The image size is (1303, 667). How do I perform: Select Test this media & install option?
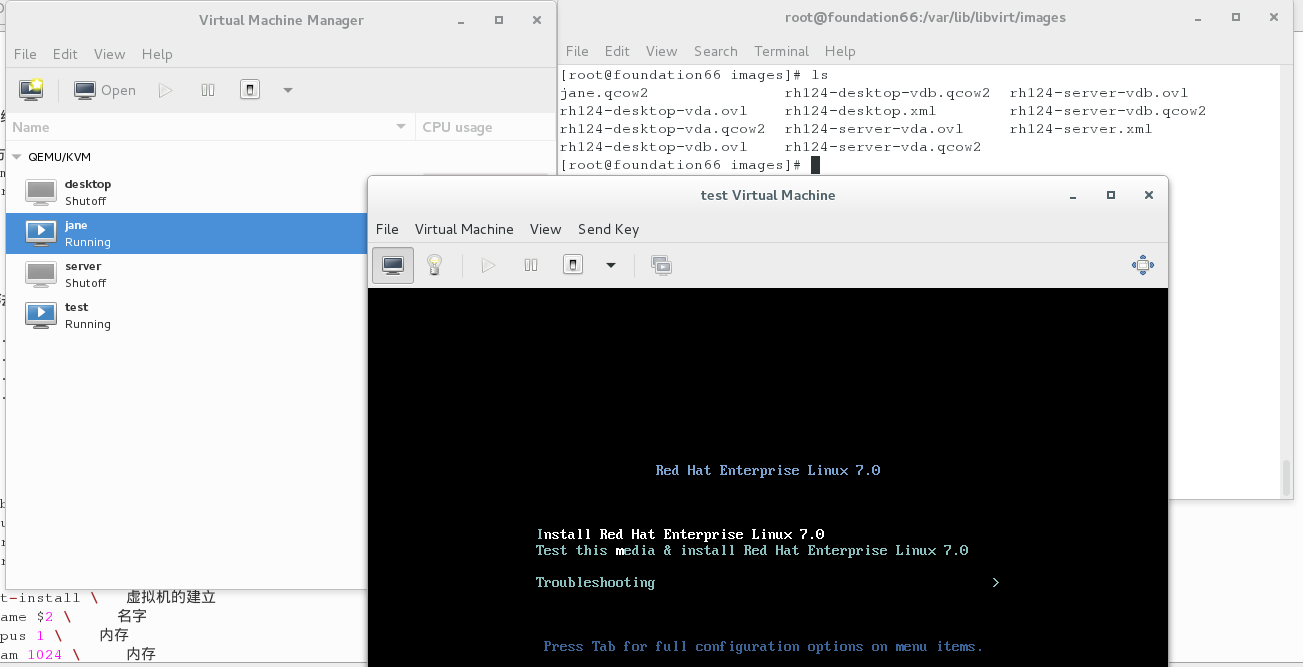752,550
